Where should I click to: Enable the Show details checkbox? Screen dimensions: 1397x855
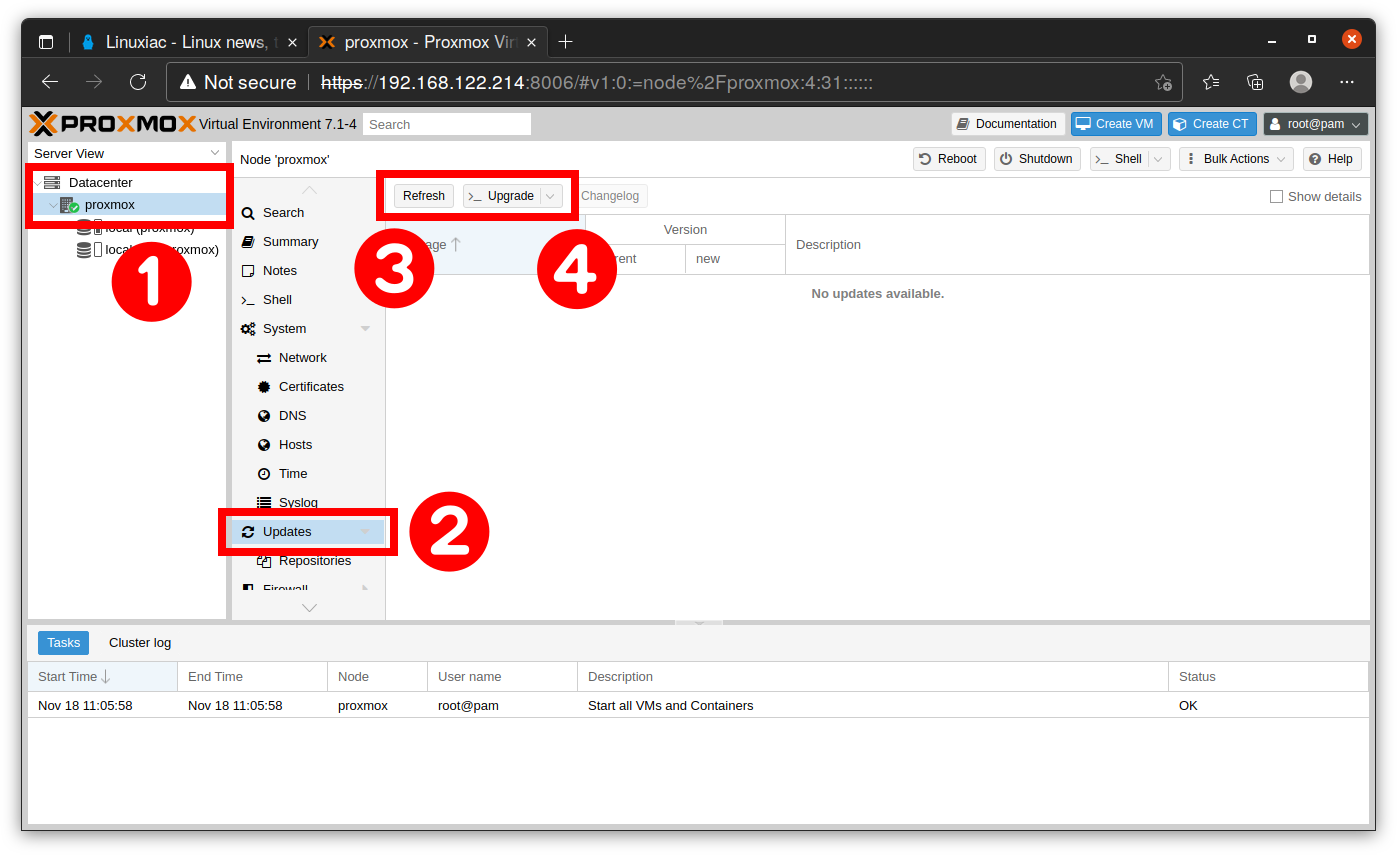click(1277, 196)
